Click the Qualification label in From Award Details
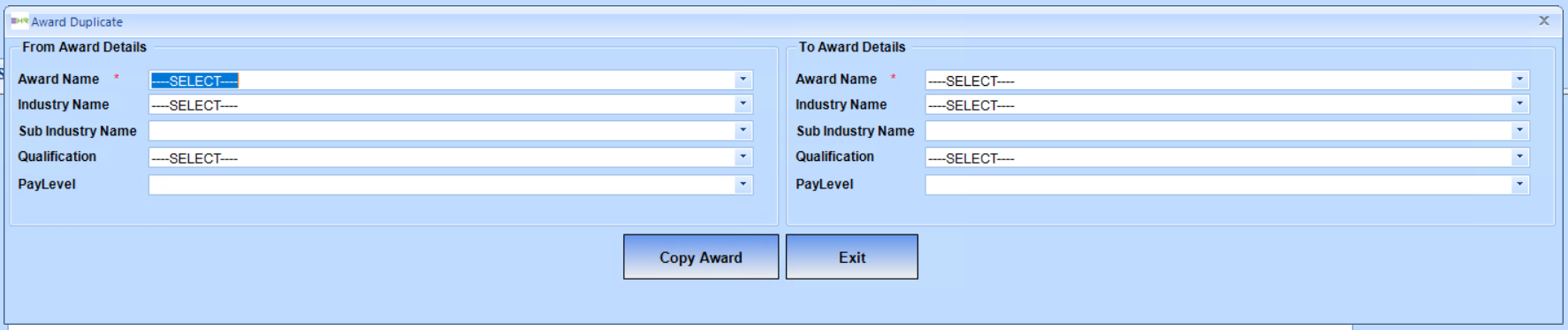The width and height of the screenshot is (1568, 330). 57,157
